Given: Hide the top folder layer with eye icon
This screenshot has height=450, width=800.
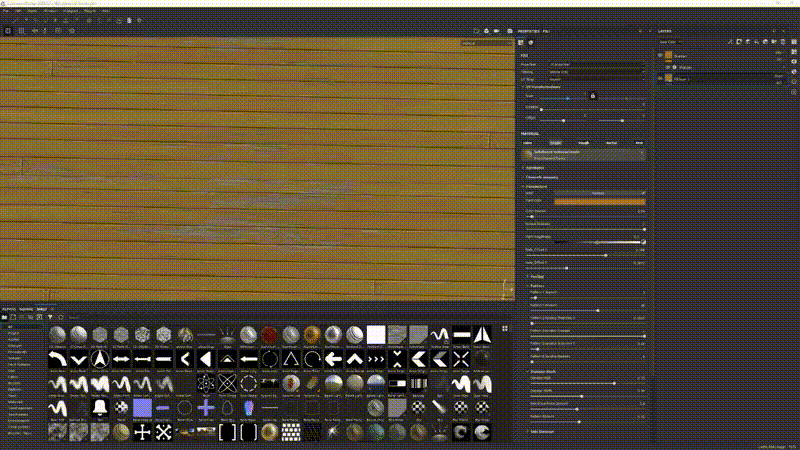Looking at the screenshot, I should point(660,55).
